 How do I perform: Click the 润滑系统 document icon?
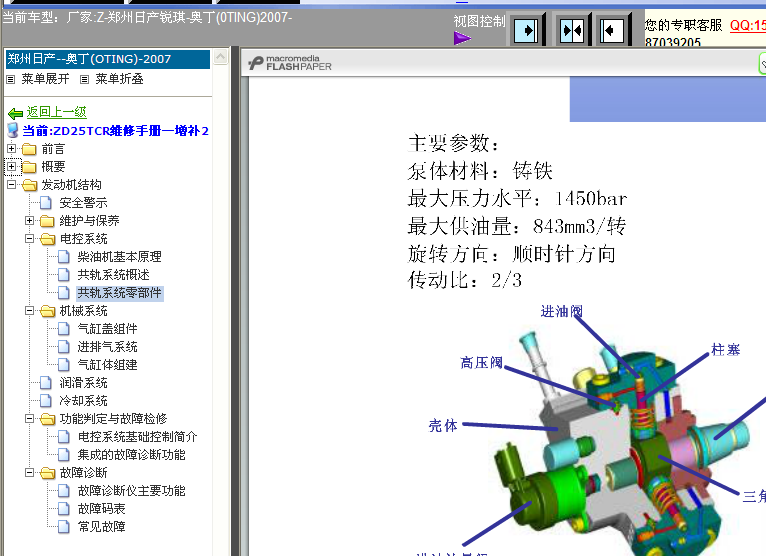coord(45,383)
